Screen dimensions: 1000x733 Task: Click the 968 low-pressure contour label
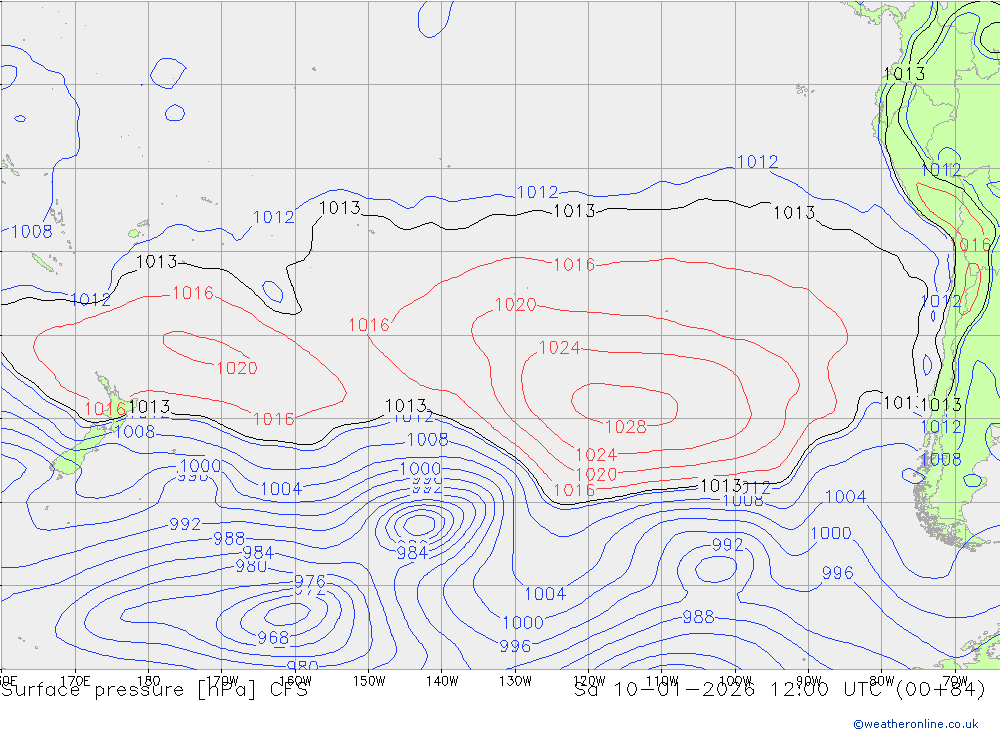point(274,638)
